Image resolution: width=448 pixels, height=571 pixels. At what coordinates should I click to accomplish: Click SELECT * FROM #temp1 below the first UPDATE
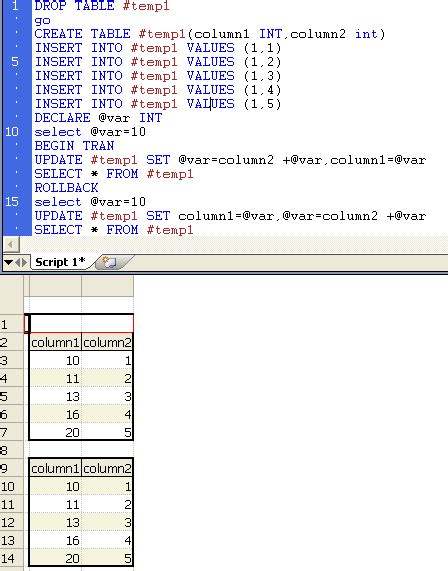point(114,174)
